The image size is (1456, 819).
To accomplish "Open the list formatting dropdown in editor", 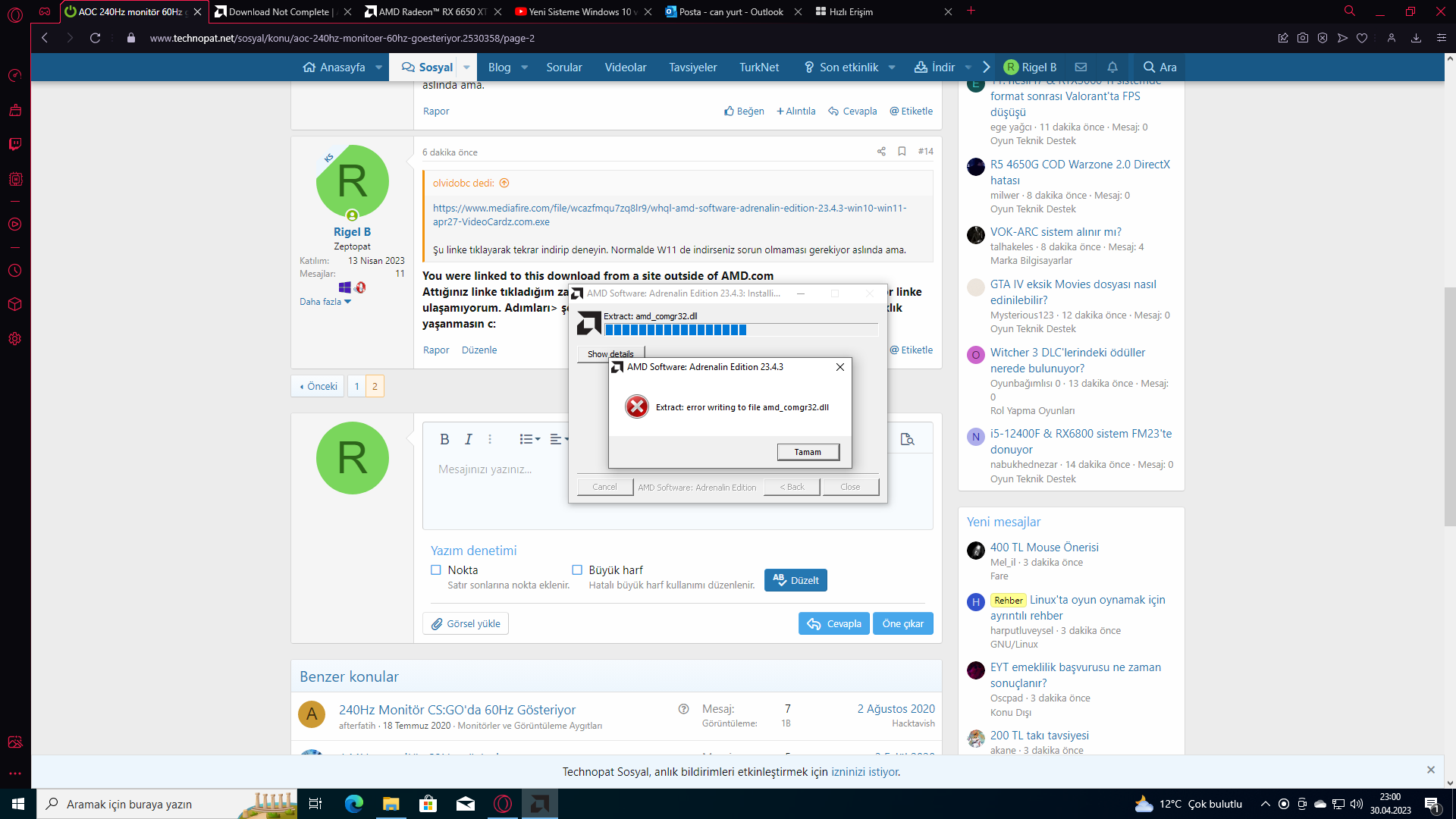I will pos(529,439).
